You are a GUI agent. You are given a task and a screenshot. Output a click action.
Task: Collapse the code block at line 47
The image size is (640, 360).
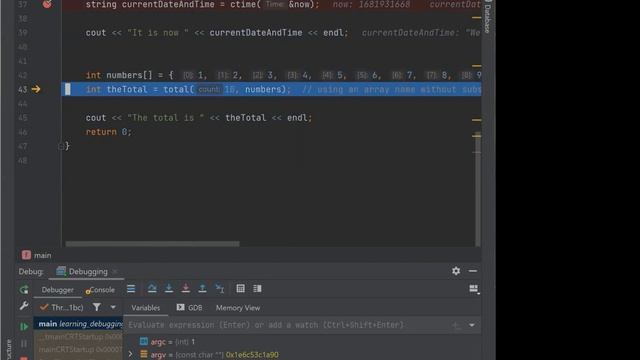[61, 146]
